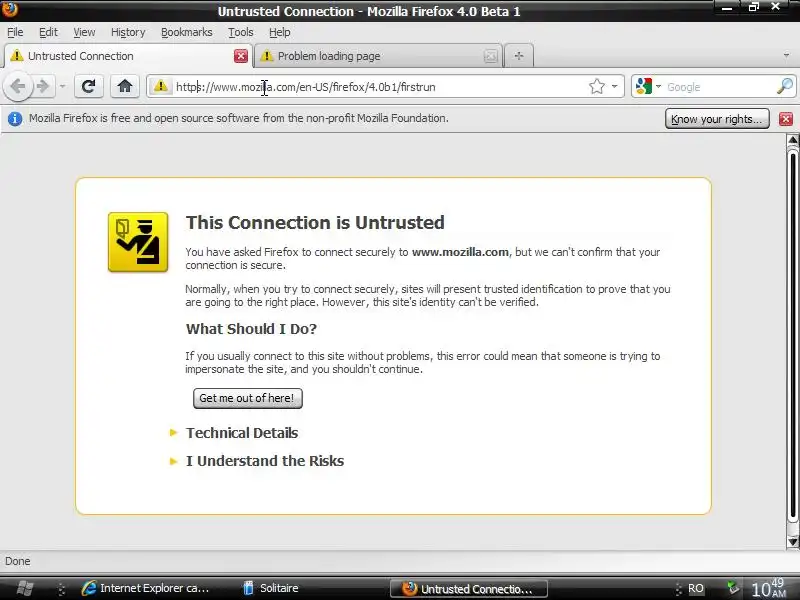Click the Back navigation arrow
The height and width of the screenshot is (600, 800).
18,86
